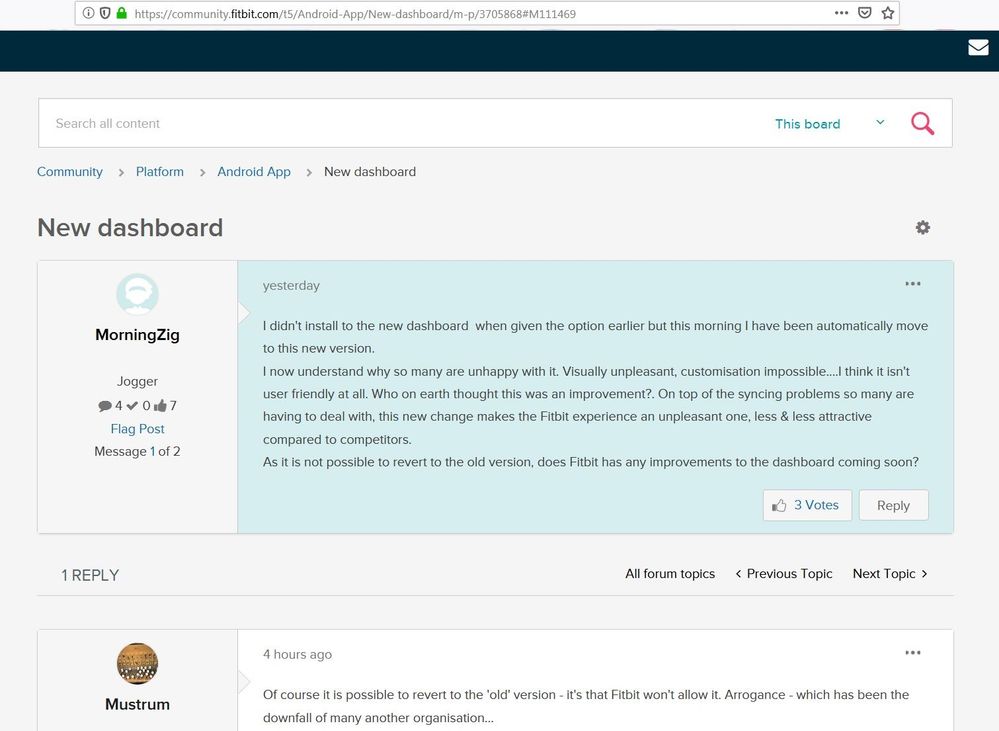The height and width of the screenshot is (731, 999).
Task: Go to Platform breadcrumb
Action: coord(159,171)
